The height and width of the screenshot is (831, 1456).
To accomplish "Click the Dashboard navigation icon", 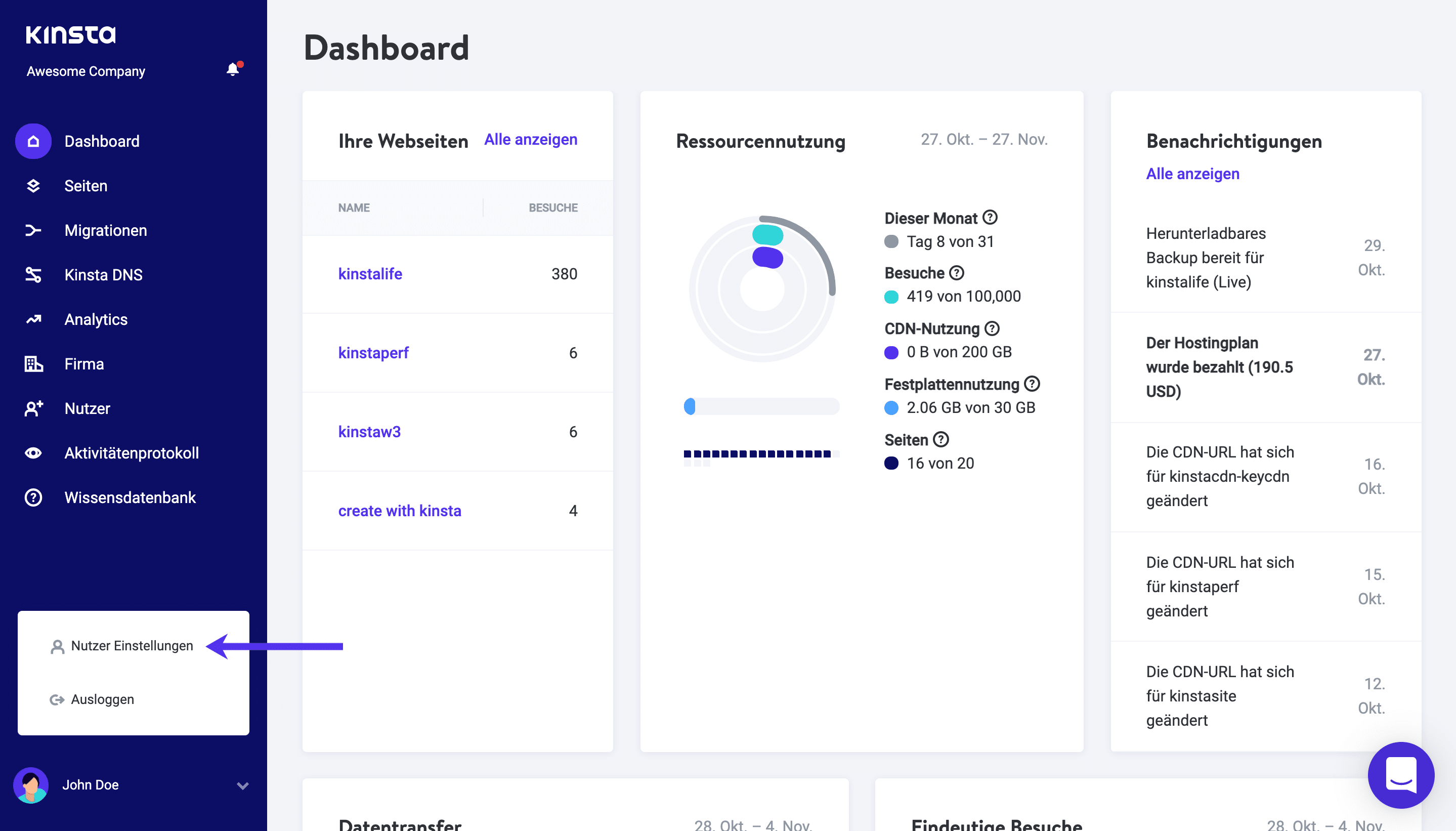I will pyautogui.click(x=33, y=141).
